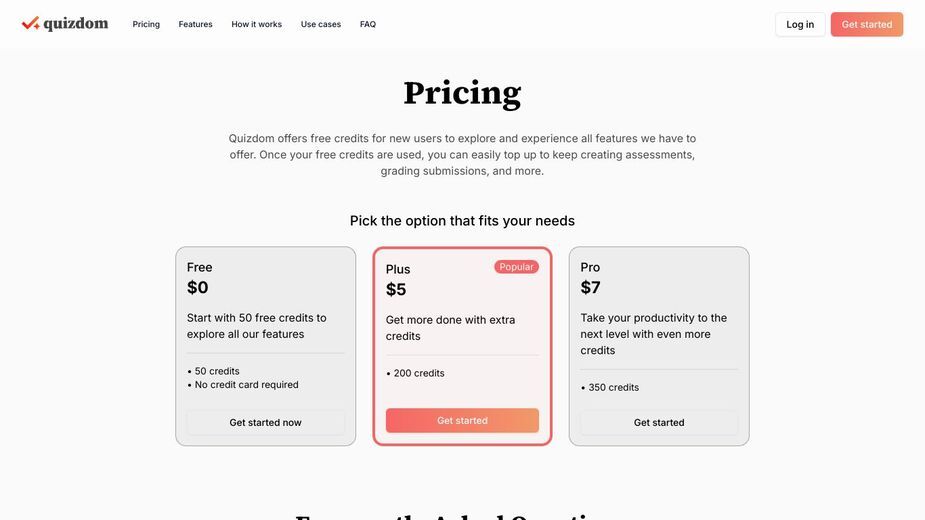Screen dimensions: 925x520
Task: Select the Plus plan card title
Action: pos(398,269)
